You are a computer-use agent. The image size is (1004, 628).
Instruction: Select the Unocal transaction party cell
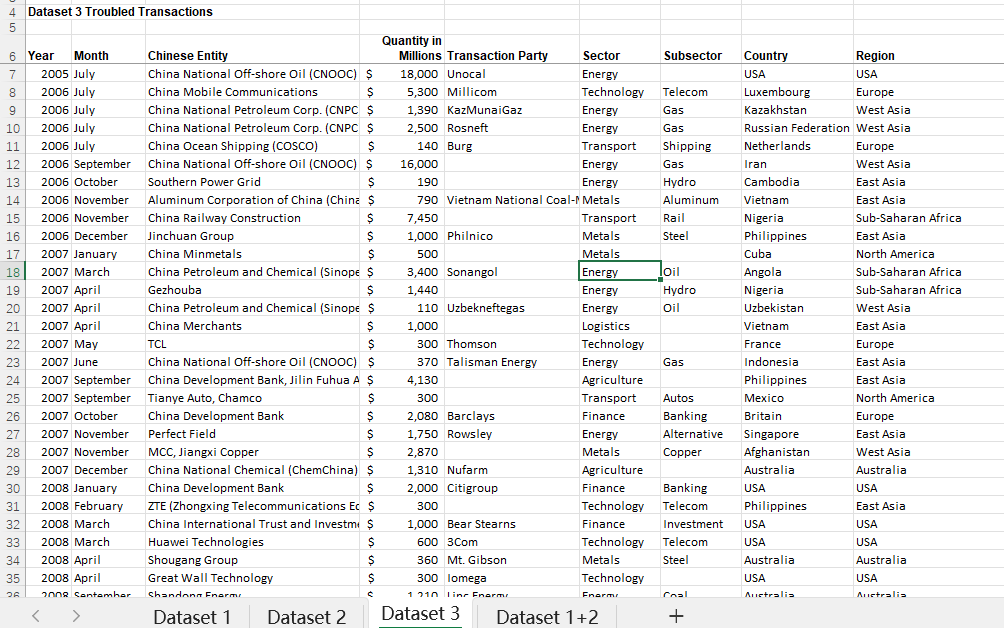(x=512, y=74)
